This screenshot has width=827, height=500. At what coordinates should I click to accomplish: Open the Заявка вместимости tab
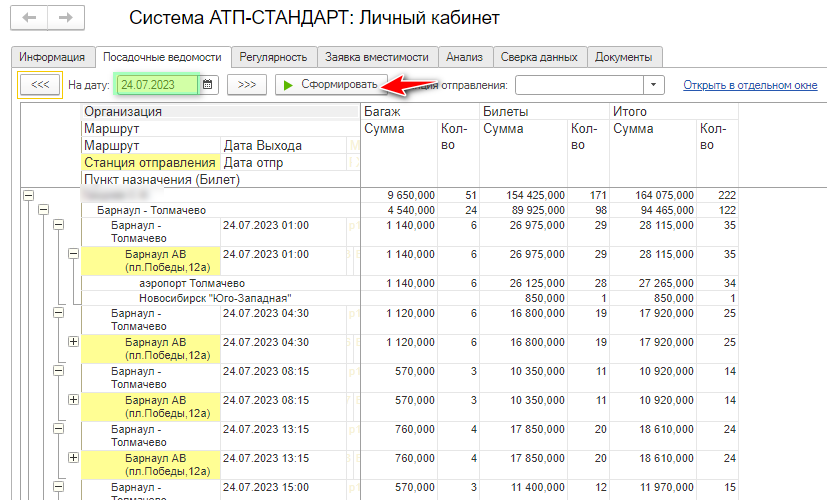click(378, 57)
